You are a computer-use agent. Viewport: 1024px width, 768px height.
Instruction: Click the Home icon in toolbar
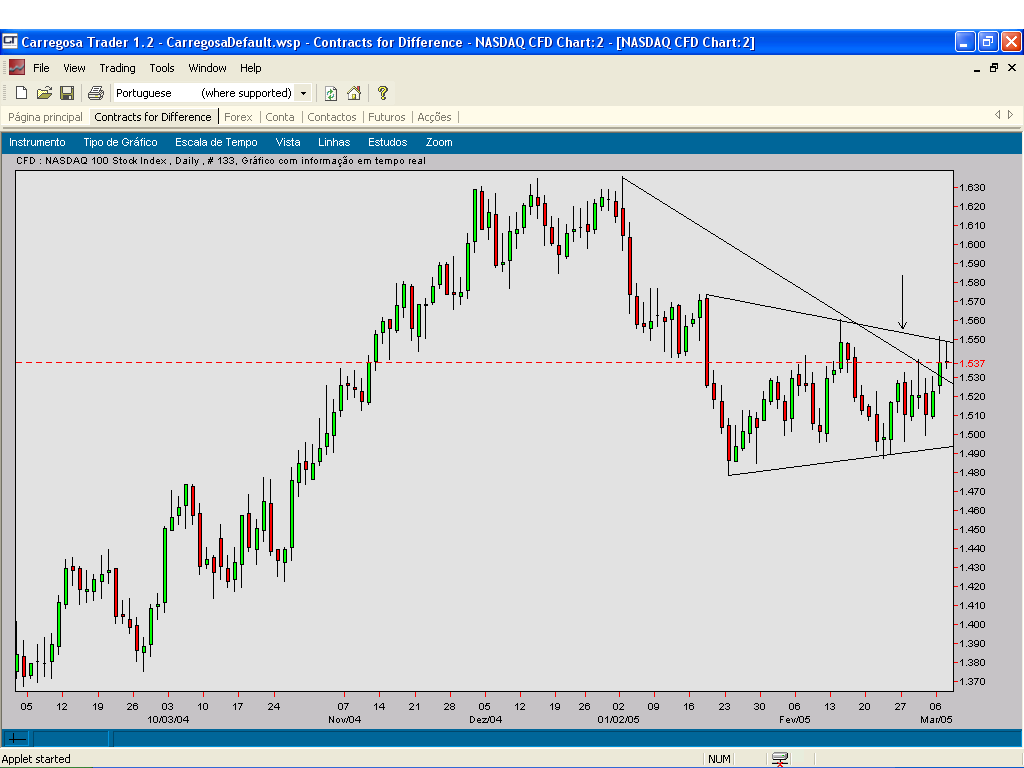354,93
